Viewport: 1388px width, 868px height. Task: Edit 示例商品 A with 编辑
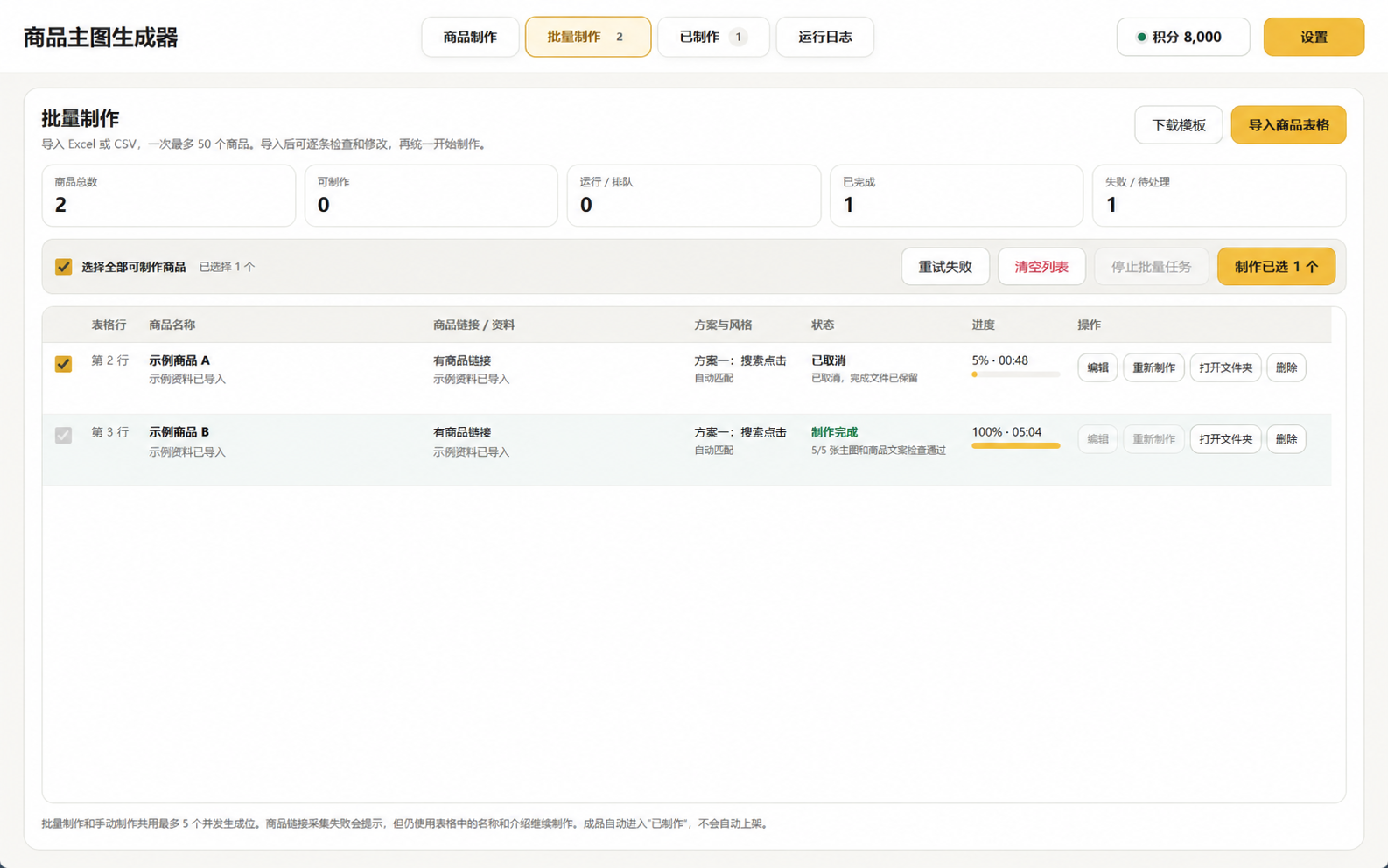[1097, 367]
